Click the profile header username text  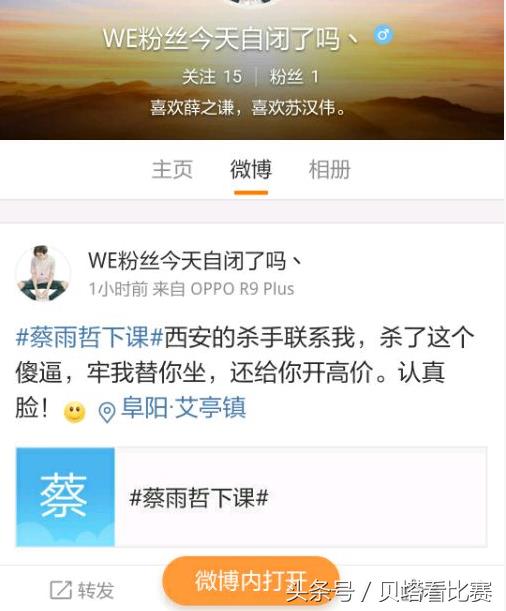(231, 38)
